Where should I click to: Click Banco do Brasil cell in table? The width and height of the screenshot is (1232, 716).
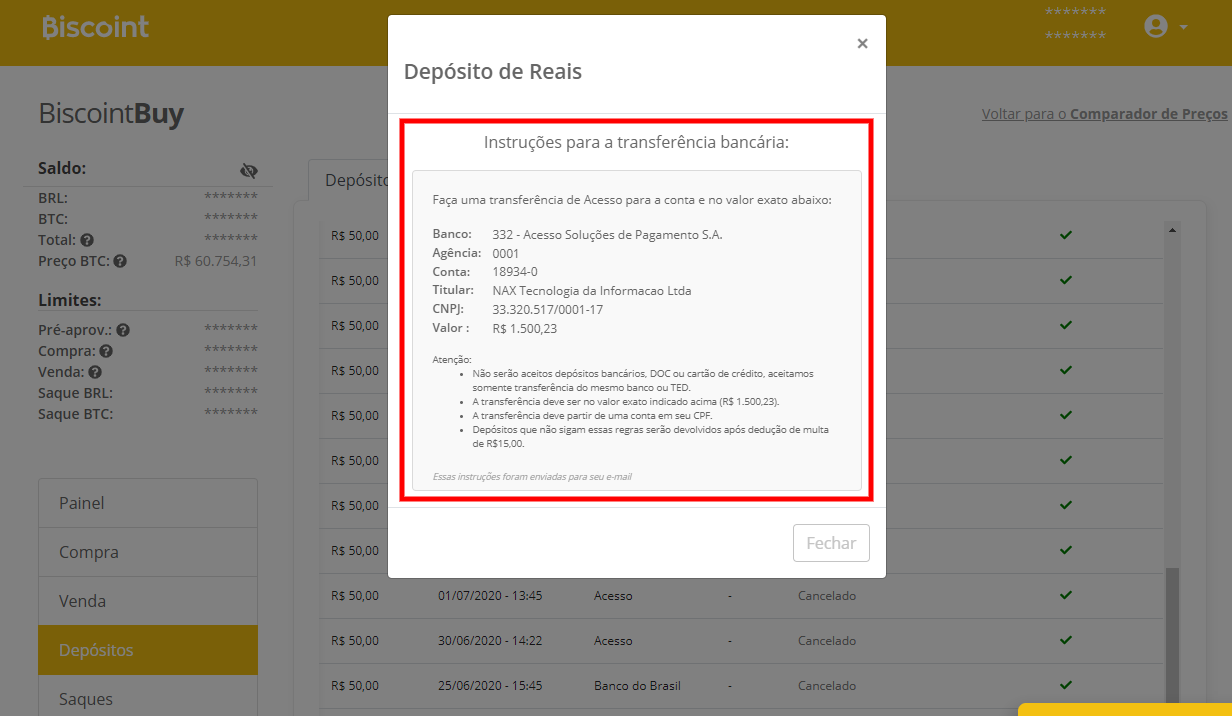(637, 686)
